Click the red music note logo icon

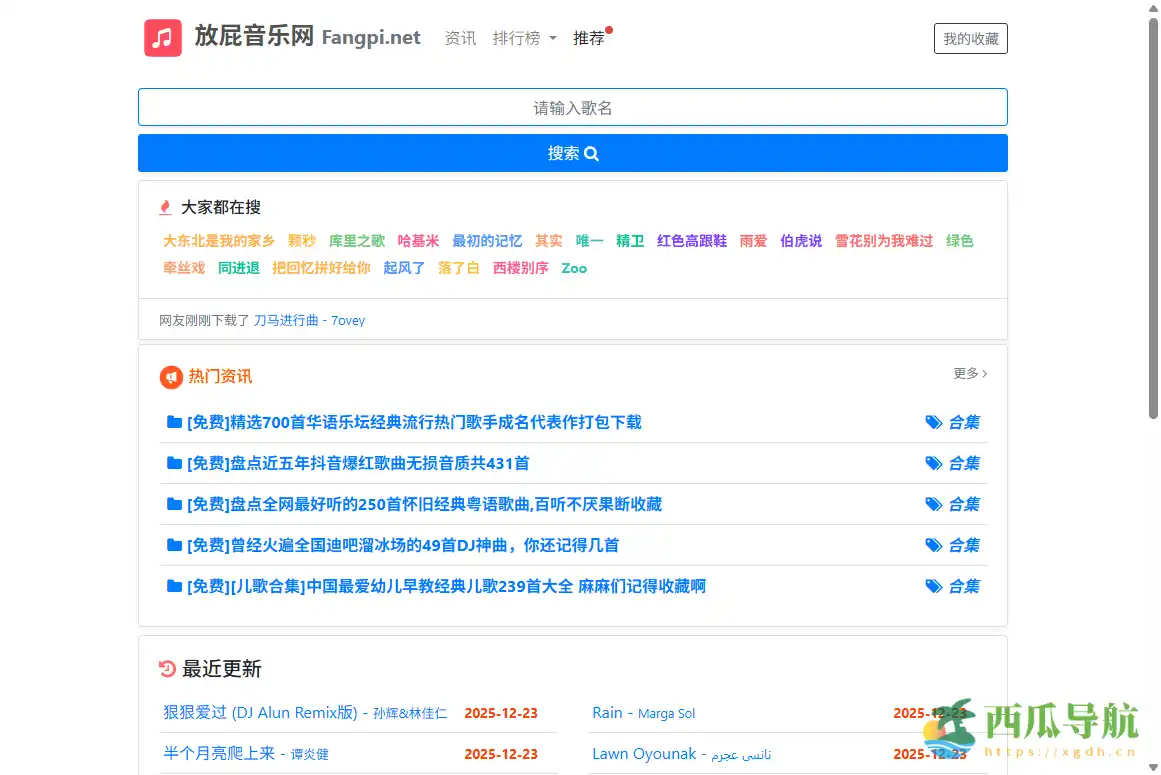[163, 37]
